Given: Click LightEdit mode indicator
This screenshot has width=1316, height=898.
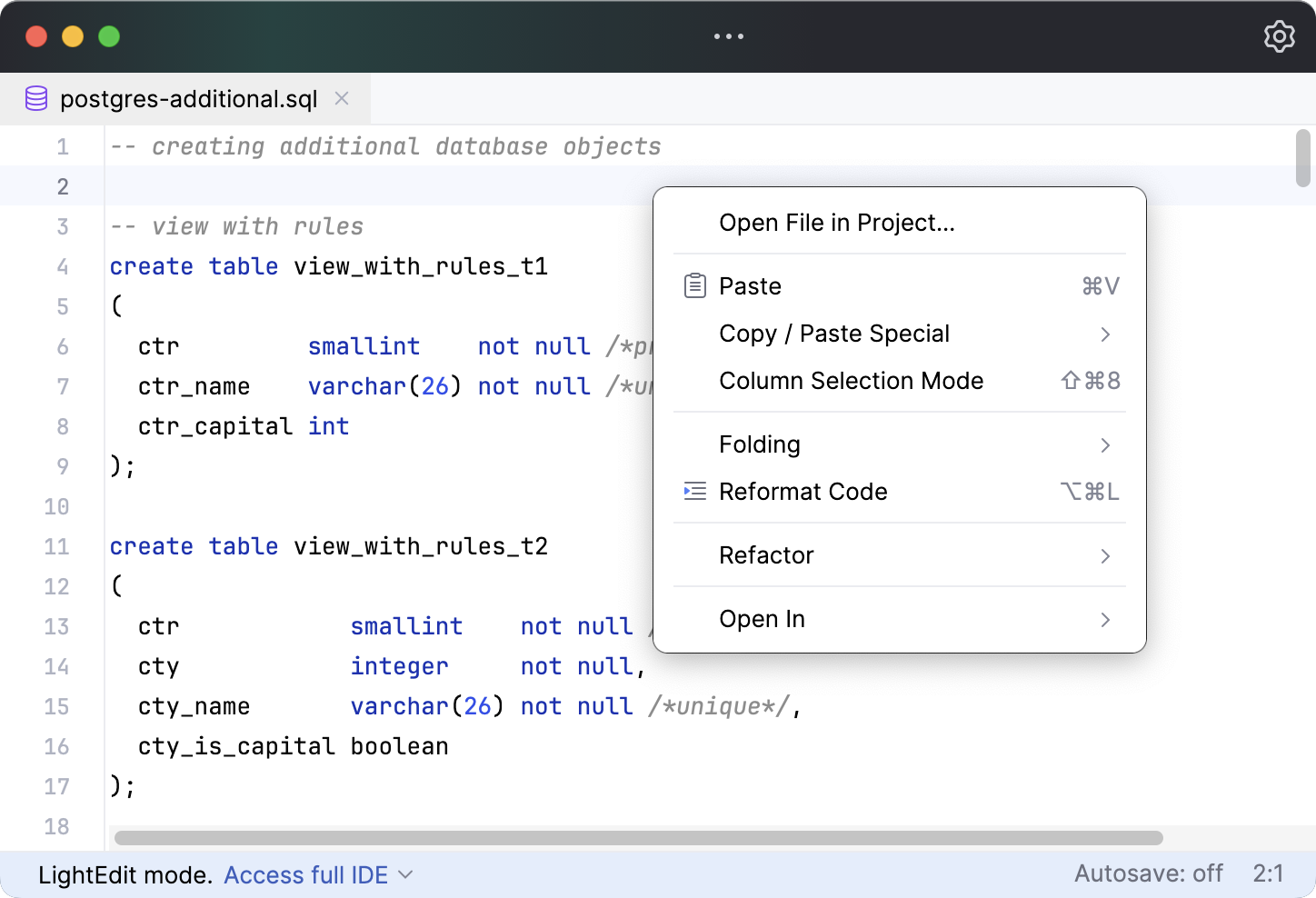Looking at the screenshot, I should pyautogui.click(x=124, y=874).
